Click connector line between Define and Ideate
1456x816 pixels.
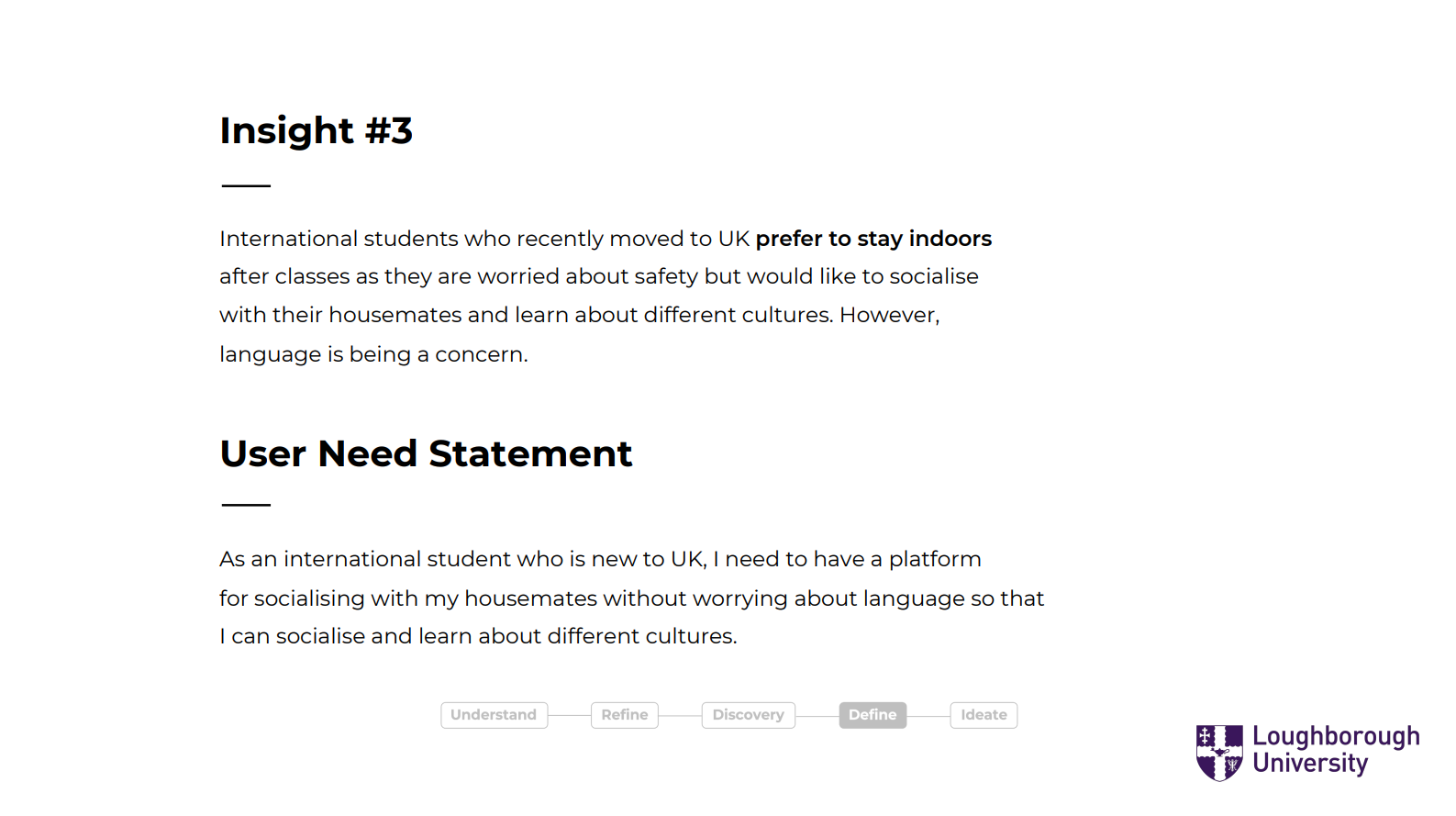point(928,715)
